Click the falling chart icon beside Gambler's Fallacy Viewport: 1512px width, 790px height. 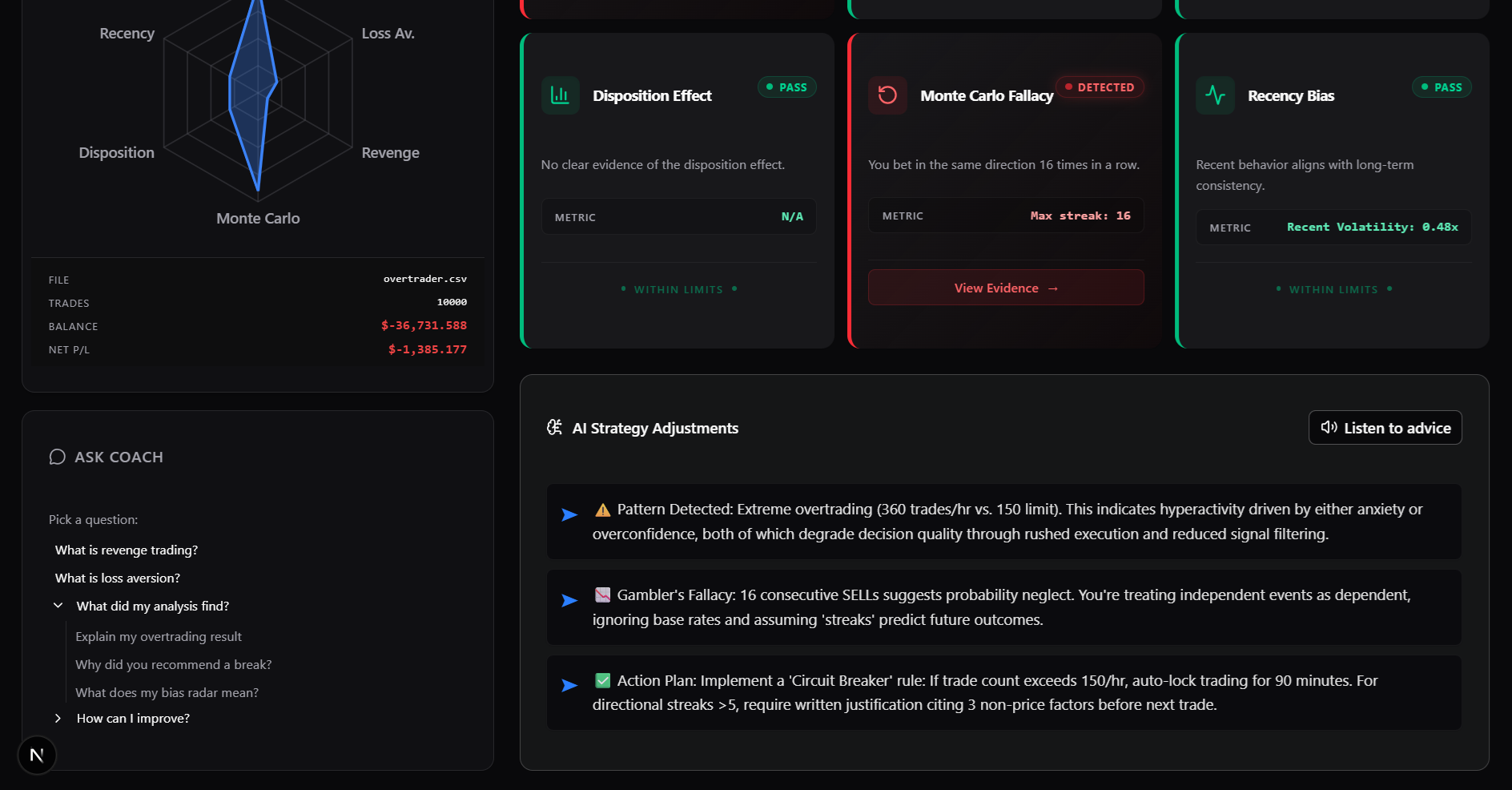coord(603,595)
